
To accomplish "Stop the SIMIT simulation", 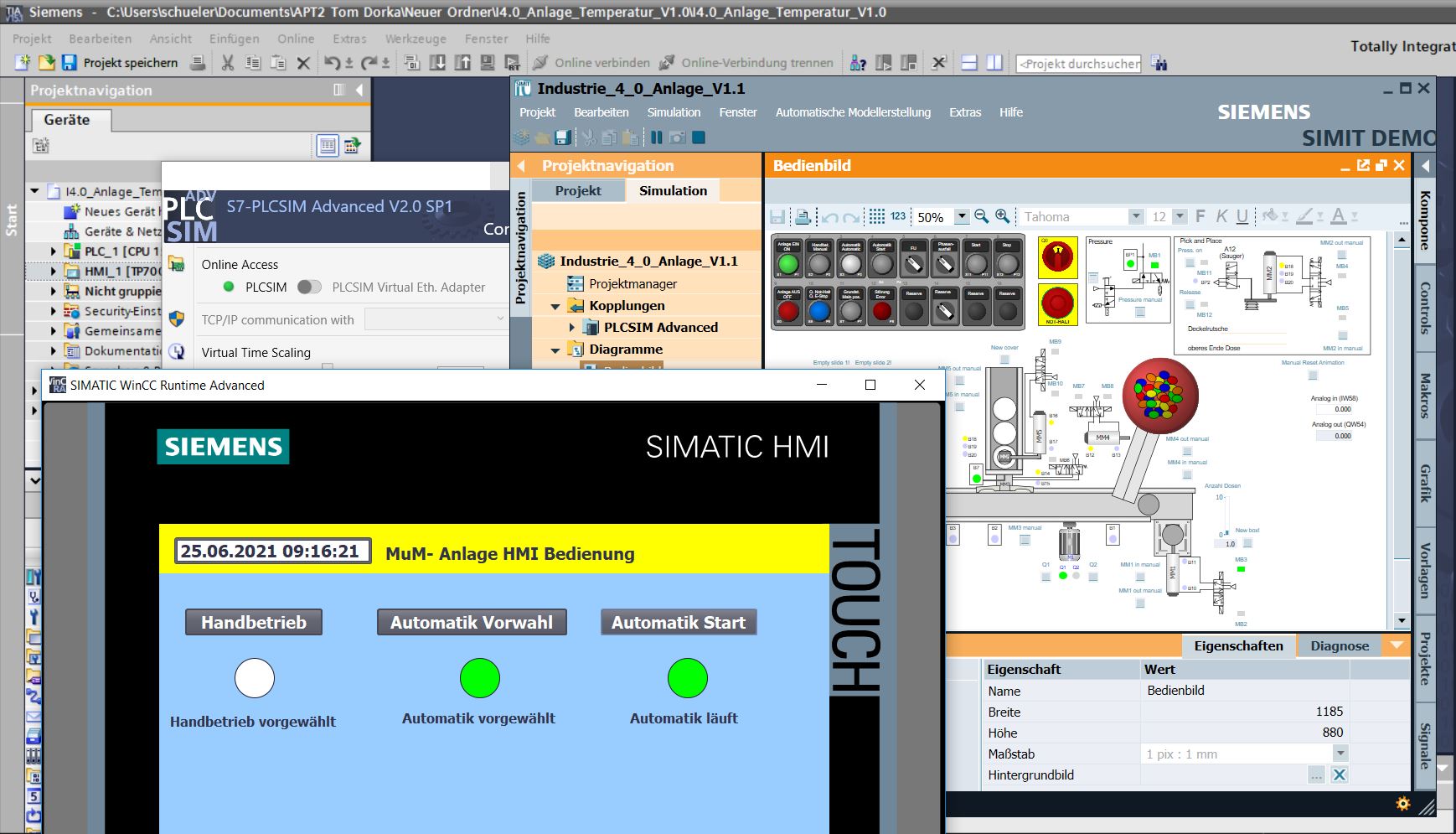I will [x=699, y=137].
